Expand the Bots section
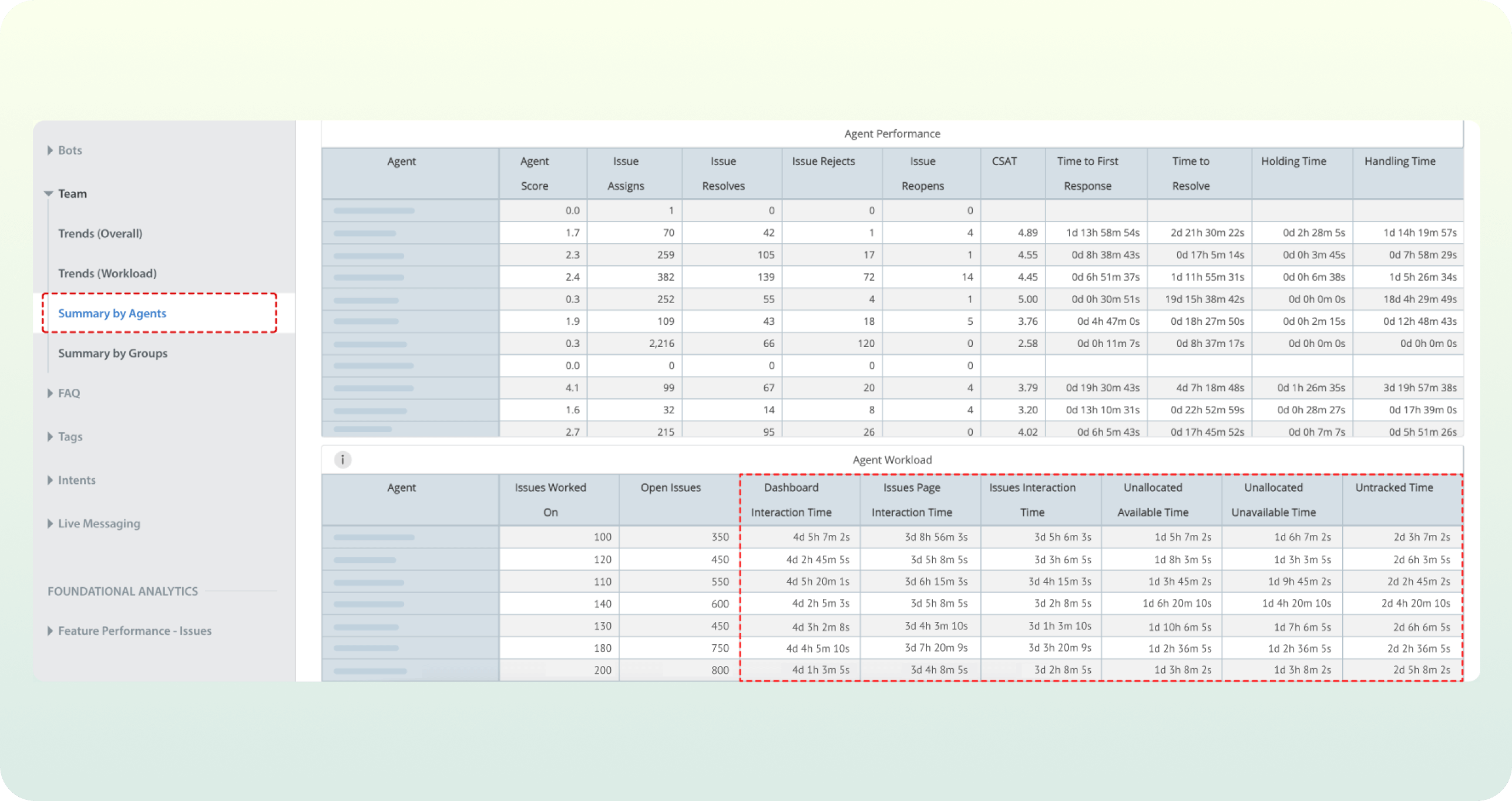1512x801 pixels. [69, 150]
